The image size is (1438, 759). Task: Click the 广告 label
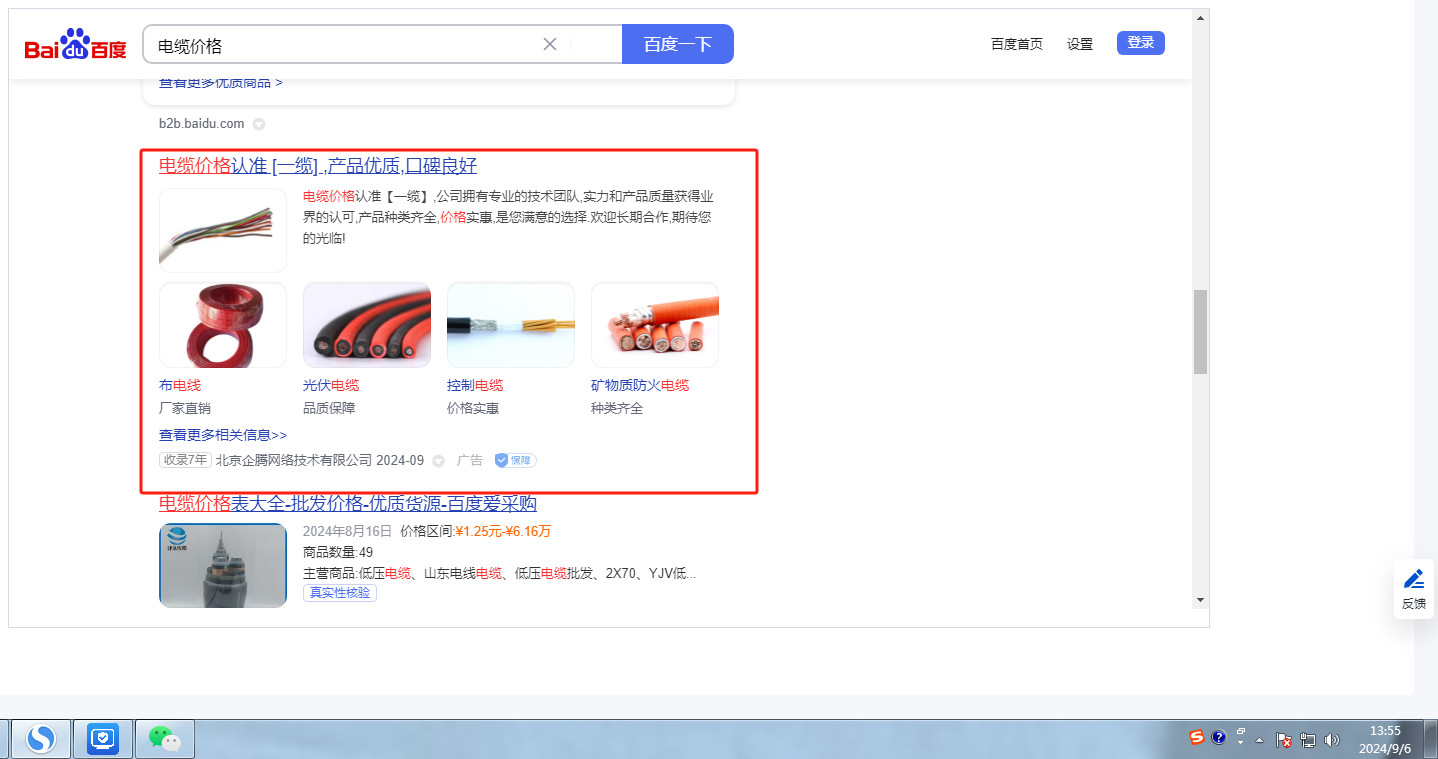pyautogui.click(x=470, y=461)
